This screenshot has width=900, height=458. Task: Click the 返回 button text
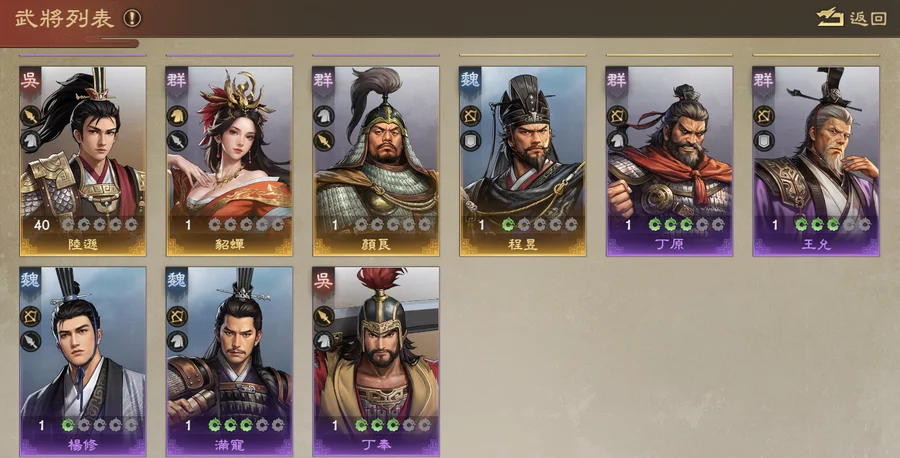click(867, 18)
